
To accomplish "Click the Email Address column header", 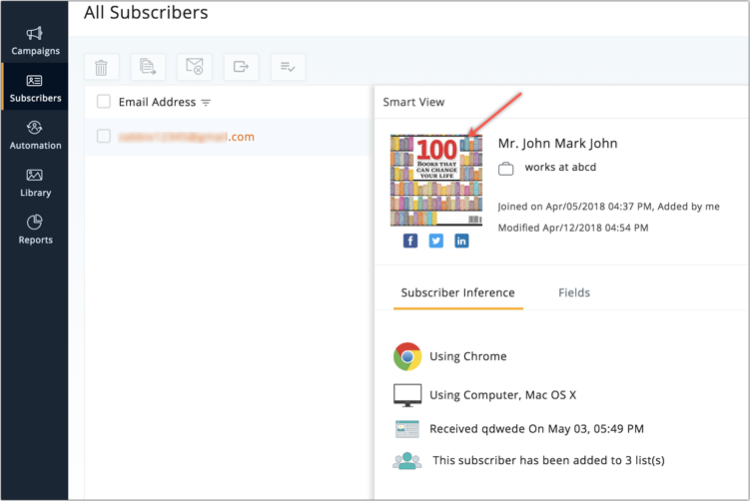I will click(157, 102).
